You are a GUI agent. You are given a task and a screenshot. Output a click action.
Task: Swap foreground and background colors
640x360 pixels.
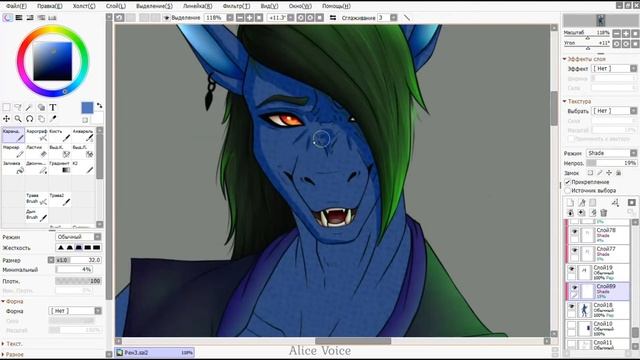[99, 106]
